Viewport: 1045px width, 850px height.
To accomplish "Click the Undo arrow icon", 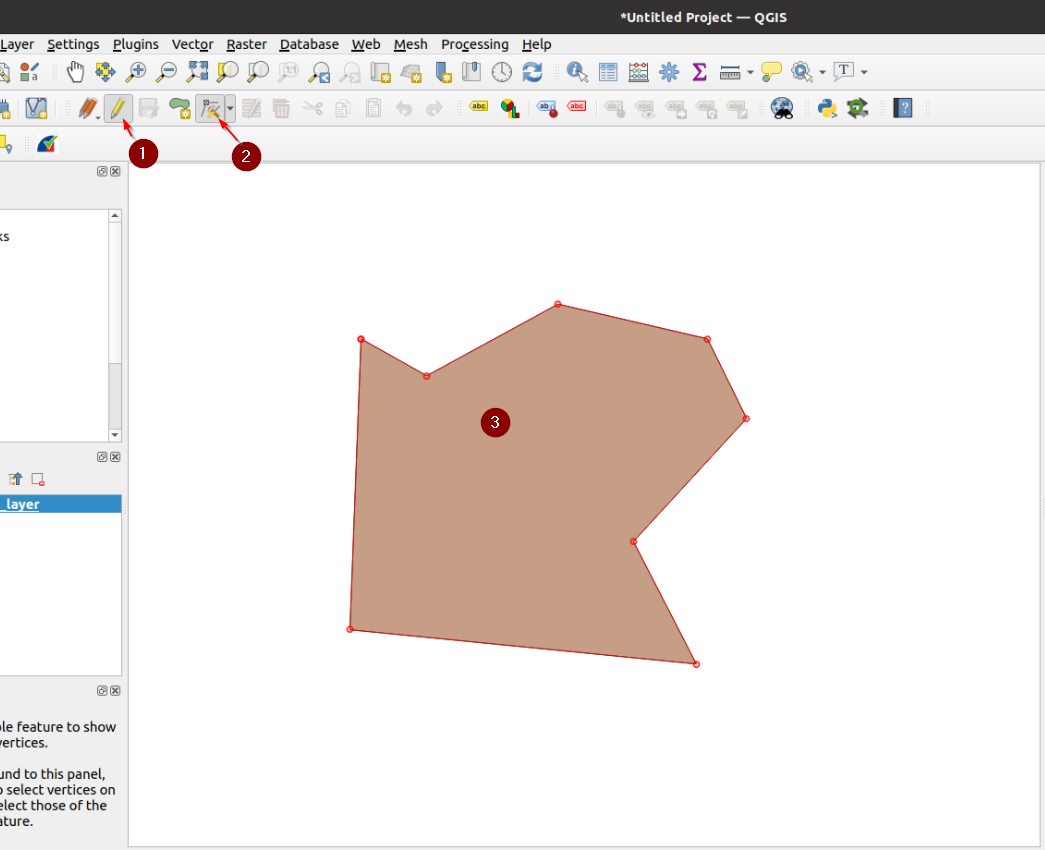I will [404, 108].
